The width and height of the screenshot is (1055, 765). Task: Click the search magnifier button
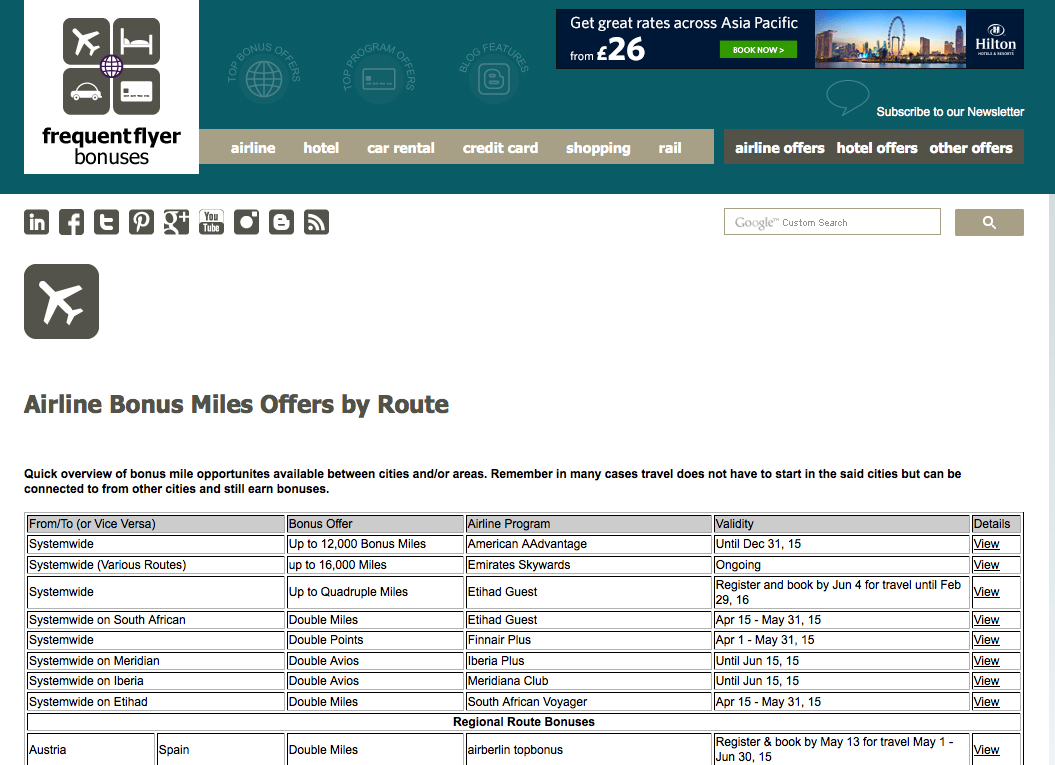pos(989,222)
